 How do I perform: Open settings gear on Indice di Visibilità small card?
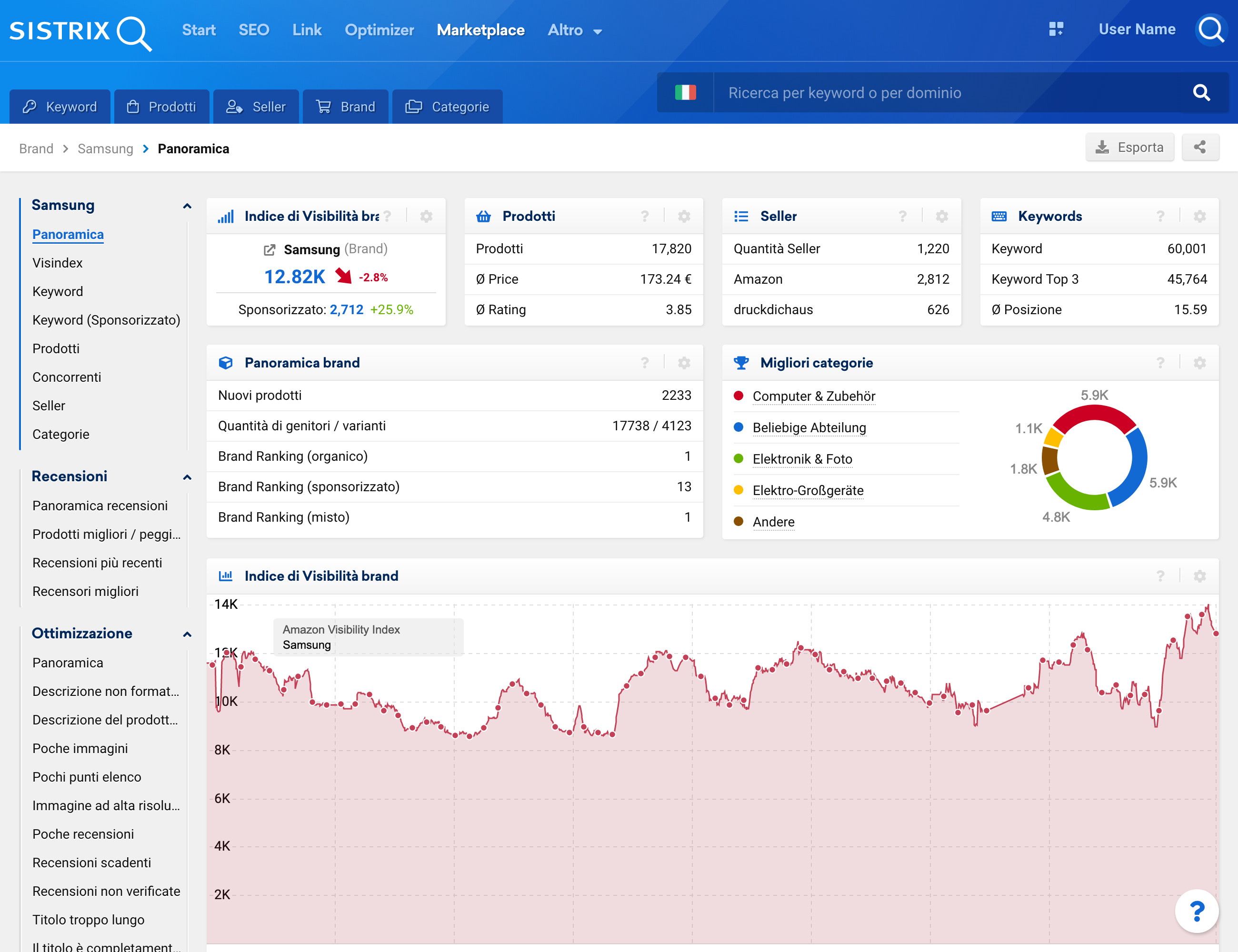click(426, 216)
